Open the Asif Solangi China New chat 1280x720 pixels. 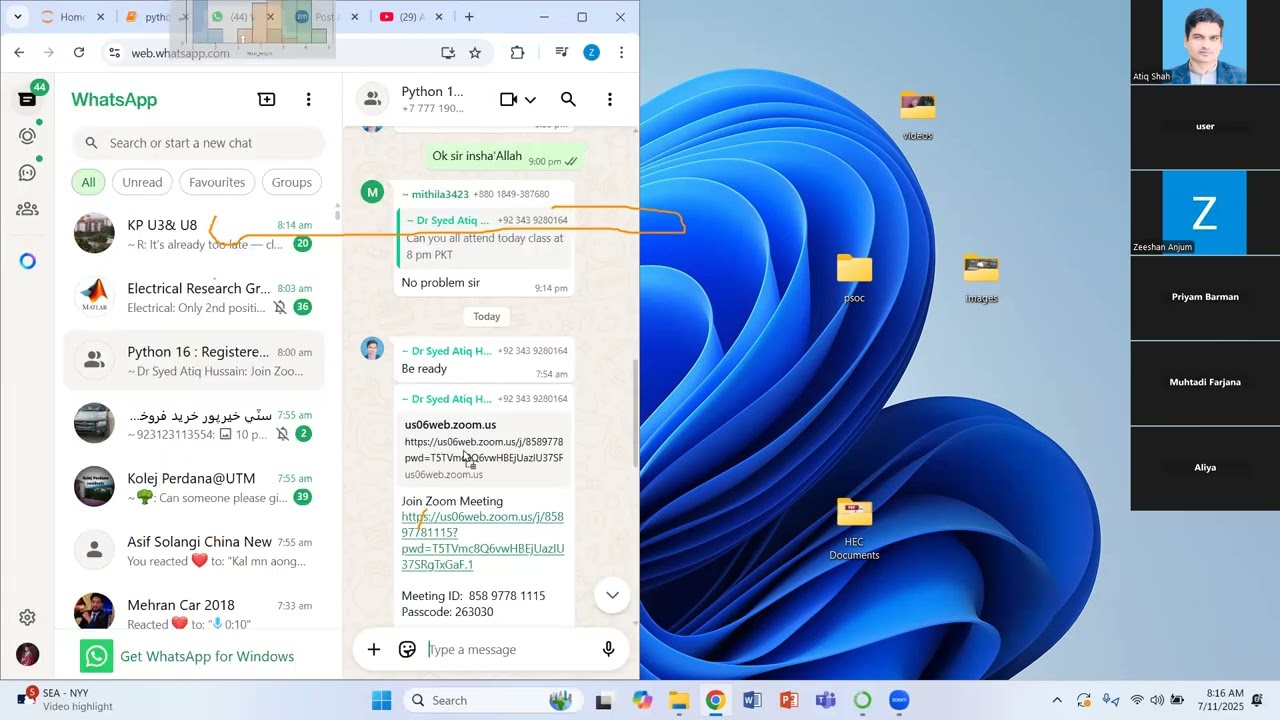coord(194,551)
